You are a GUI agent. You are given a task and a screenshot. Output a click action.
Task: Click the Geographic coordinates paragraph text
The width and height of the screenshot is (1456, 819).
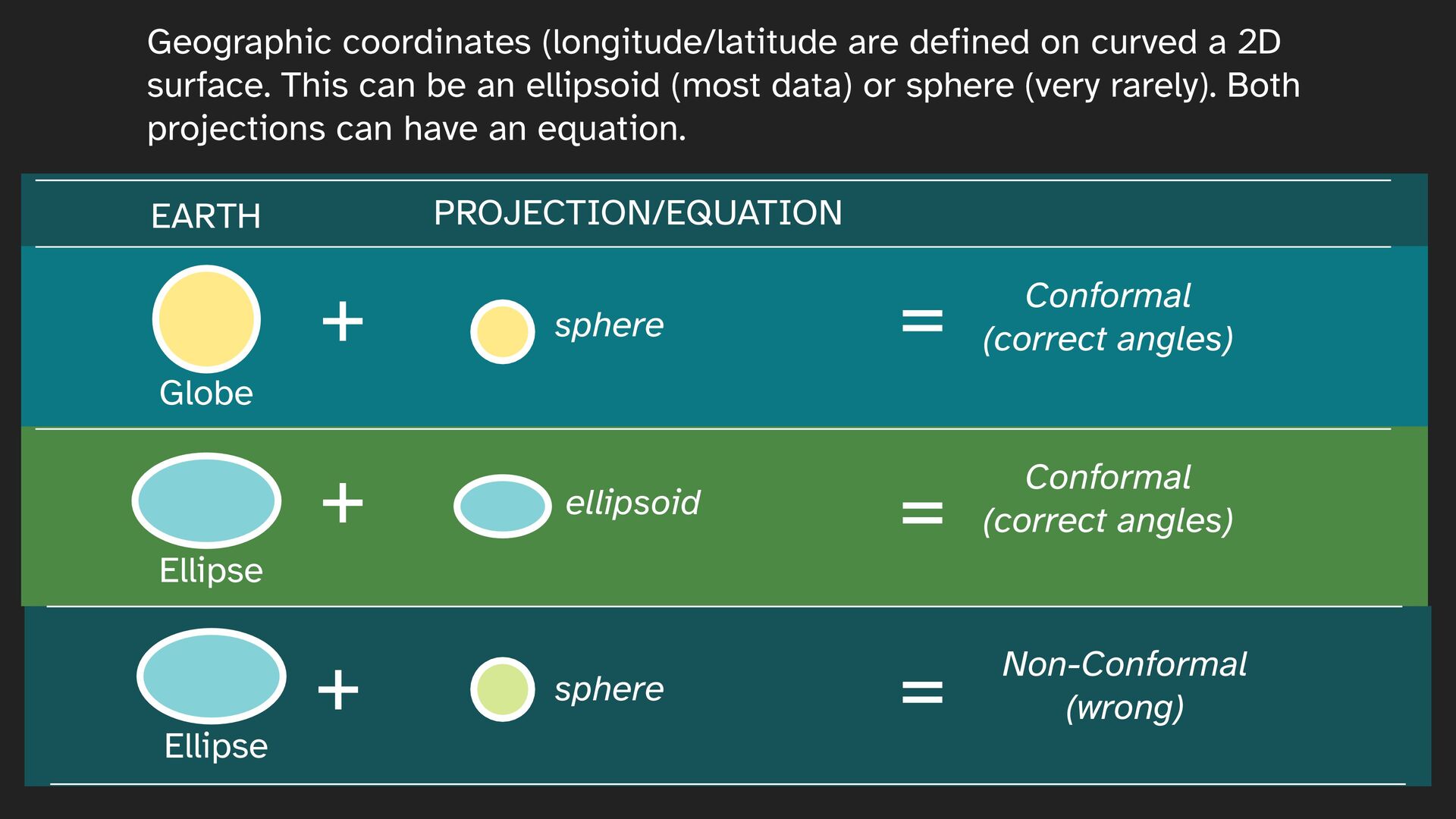click(x=723, y=85)
